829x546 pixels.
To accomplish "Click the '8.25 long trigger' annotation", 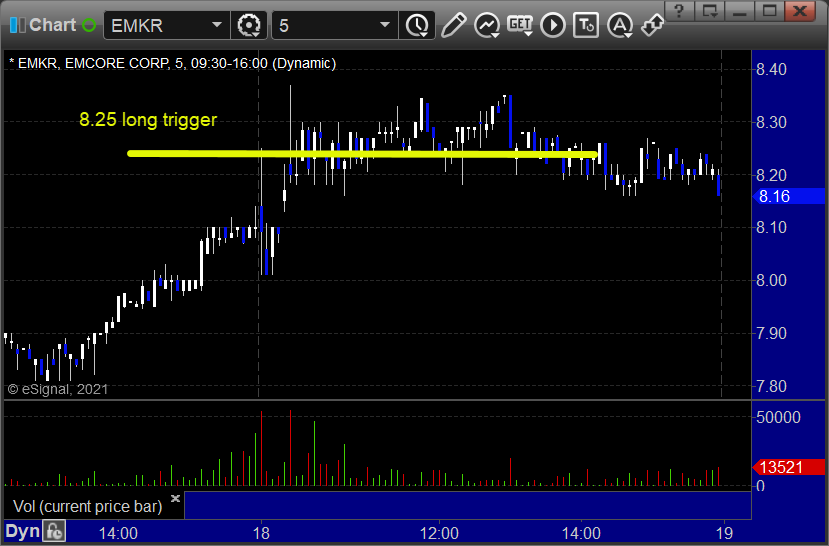I will [148, 120].
